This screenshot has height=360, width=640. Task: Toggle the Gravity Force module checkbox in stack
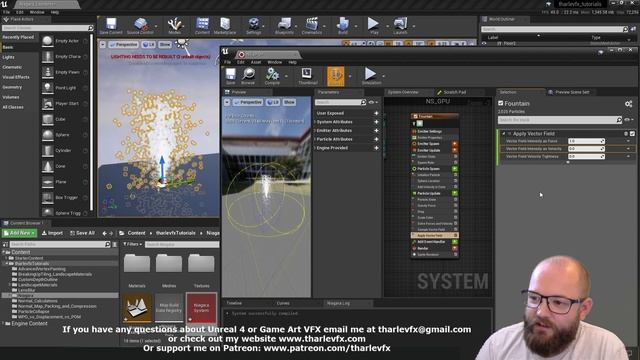(x=456, y=206)
